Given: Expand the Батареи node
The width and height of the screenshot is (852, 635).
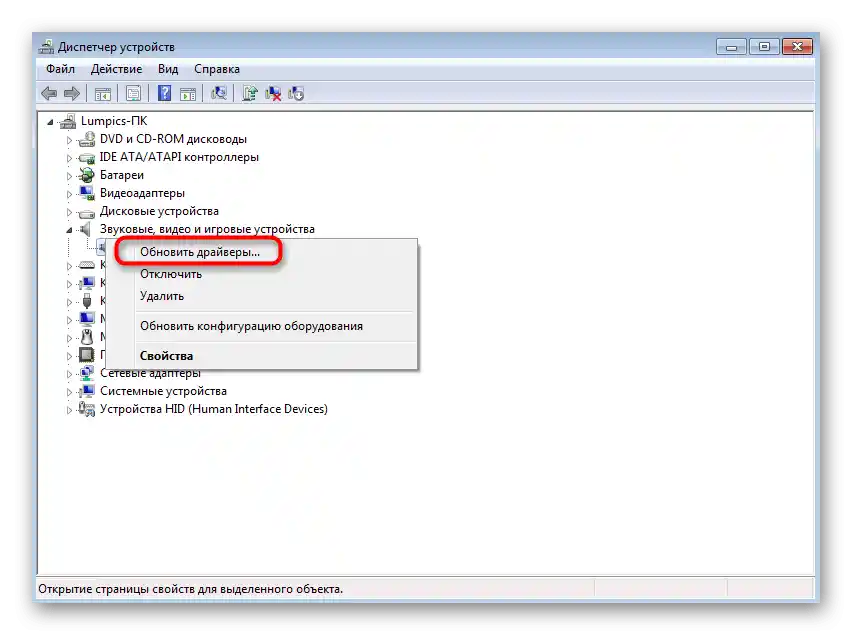Looking at the screenshot, I should (x=69, y=176).
